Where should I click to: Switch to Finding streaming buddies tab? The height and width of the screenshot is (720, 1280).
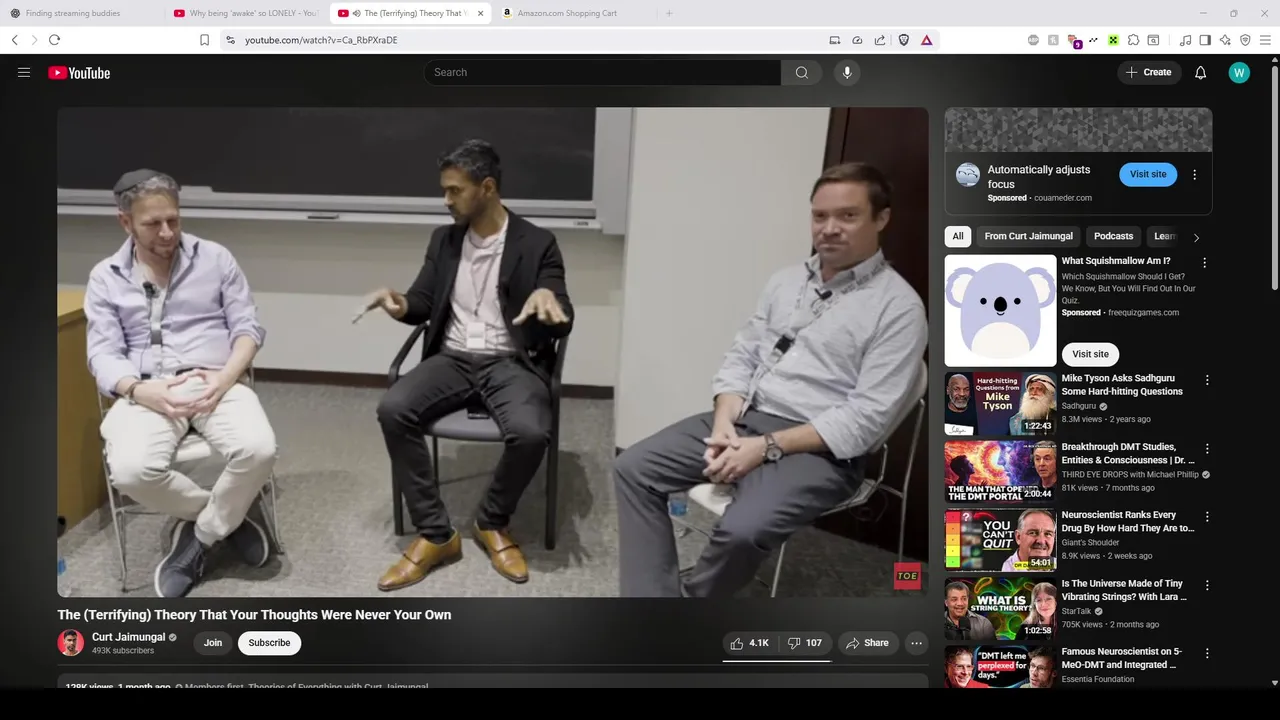pos(82,13)
